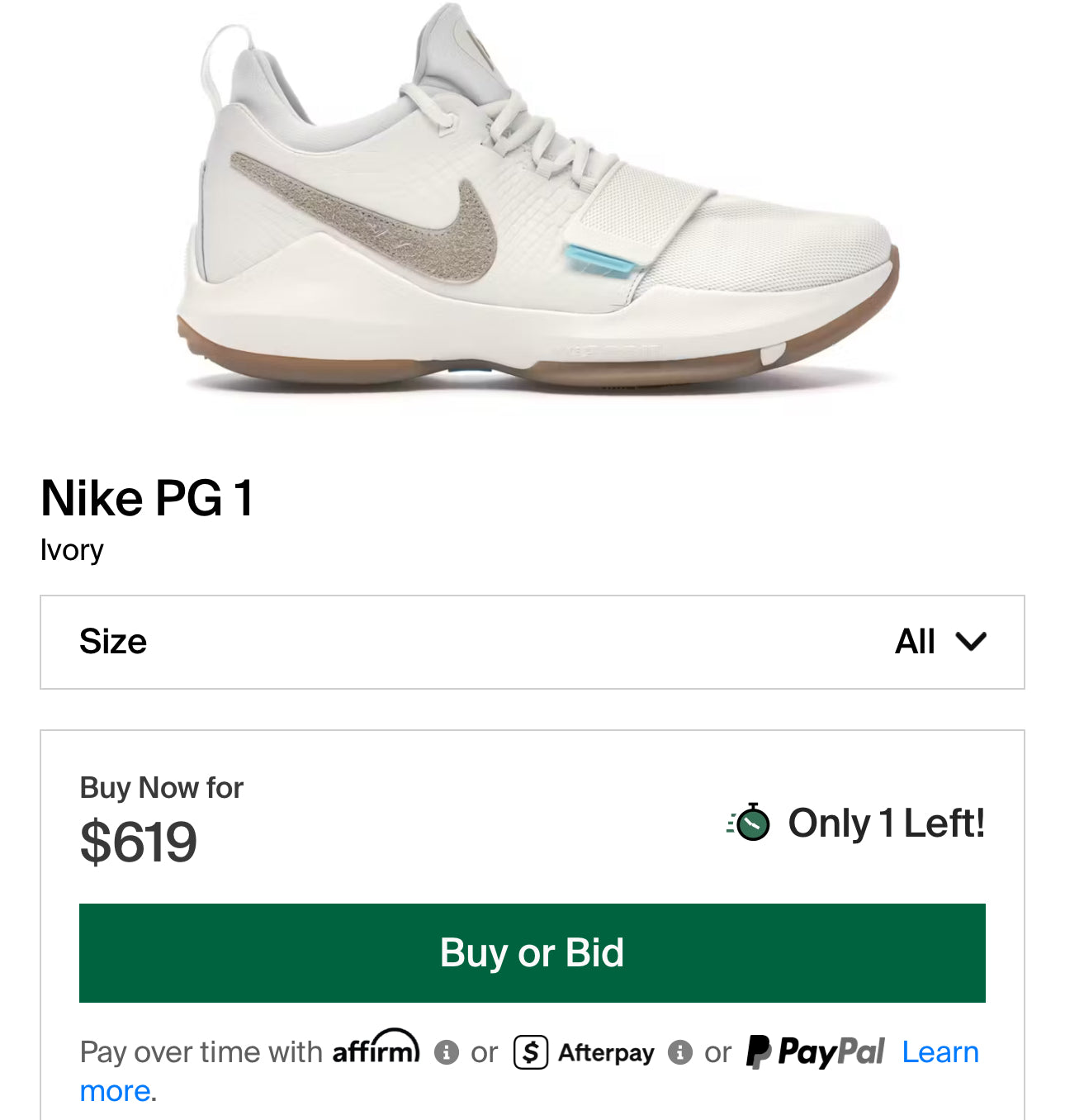Screen dimensions: 1065x1120
Task: Click the info icon next to Afterpay
Action: [x=679, y=1053]
